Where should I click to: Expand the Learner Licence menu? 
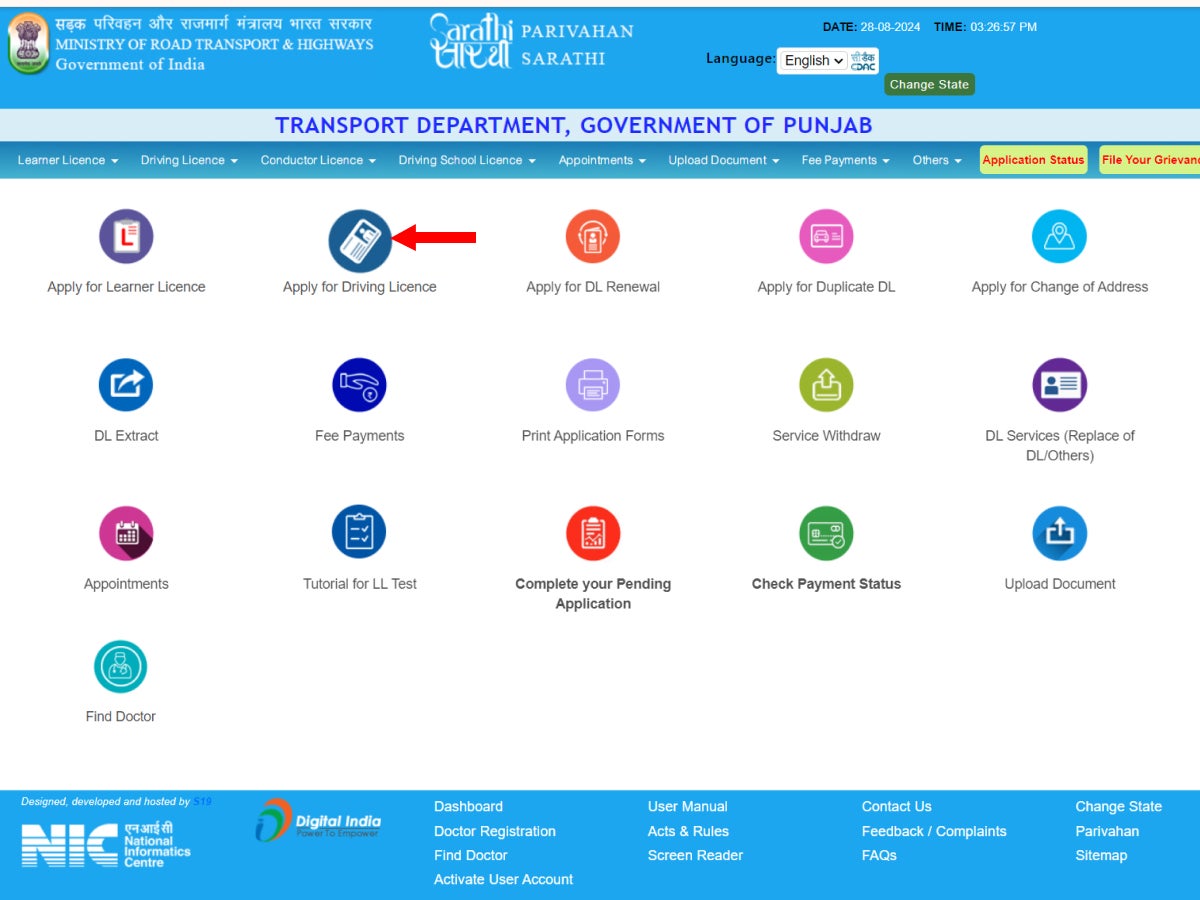[68, 160]
